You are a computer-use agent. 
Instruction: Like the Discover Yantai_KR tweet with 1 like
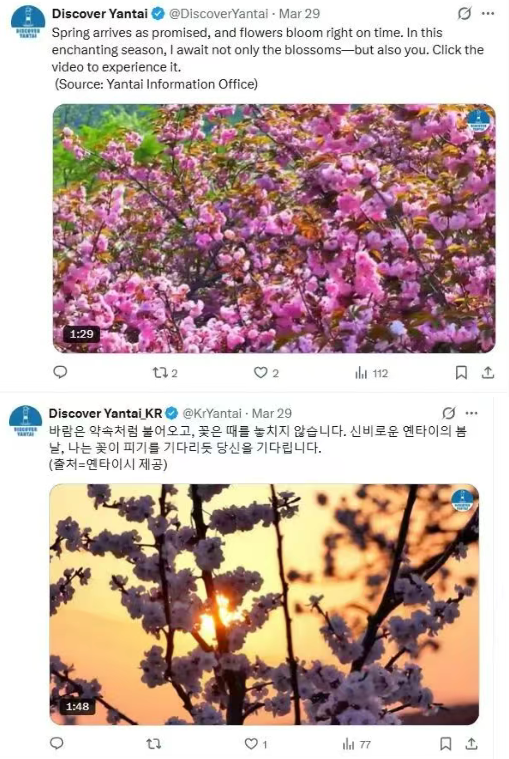(x=256, y=744)
